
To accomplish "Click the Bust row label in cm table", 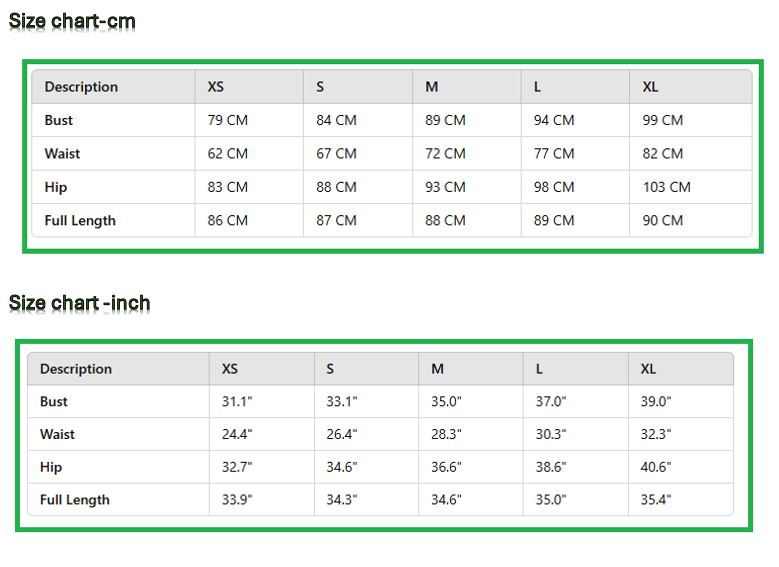I will pyautogui.click(x=59, y=120).
